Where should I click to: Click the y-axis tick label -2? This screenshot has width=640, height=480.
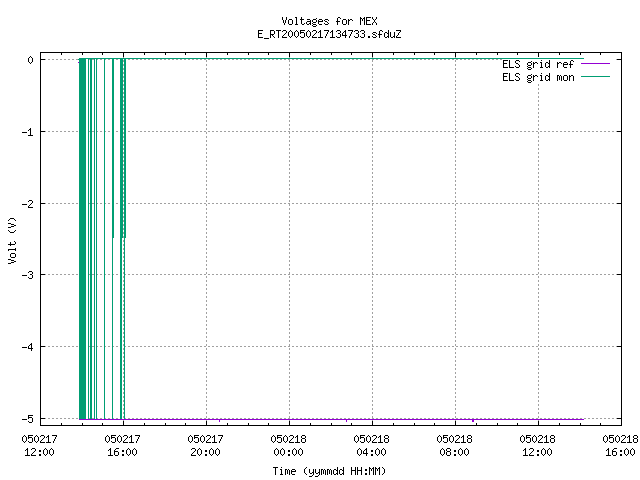28,204
